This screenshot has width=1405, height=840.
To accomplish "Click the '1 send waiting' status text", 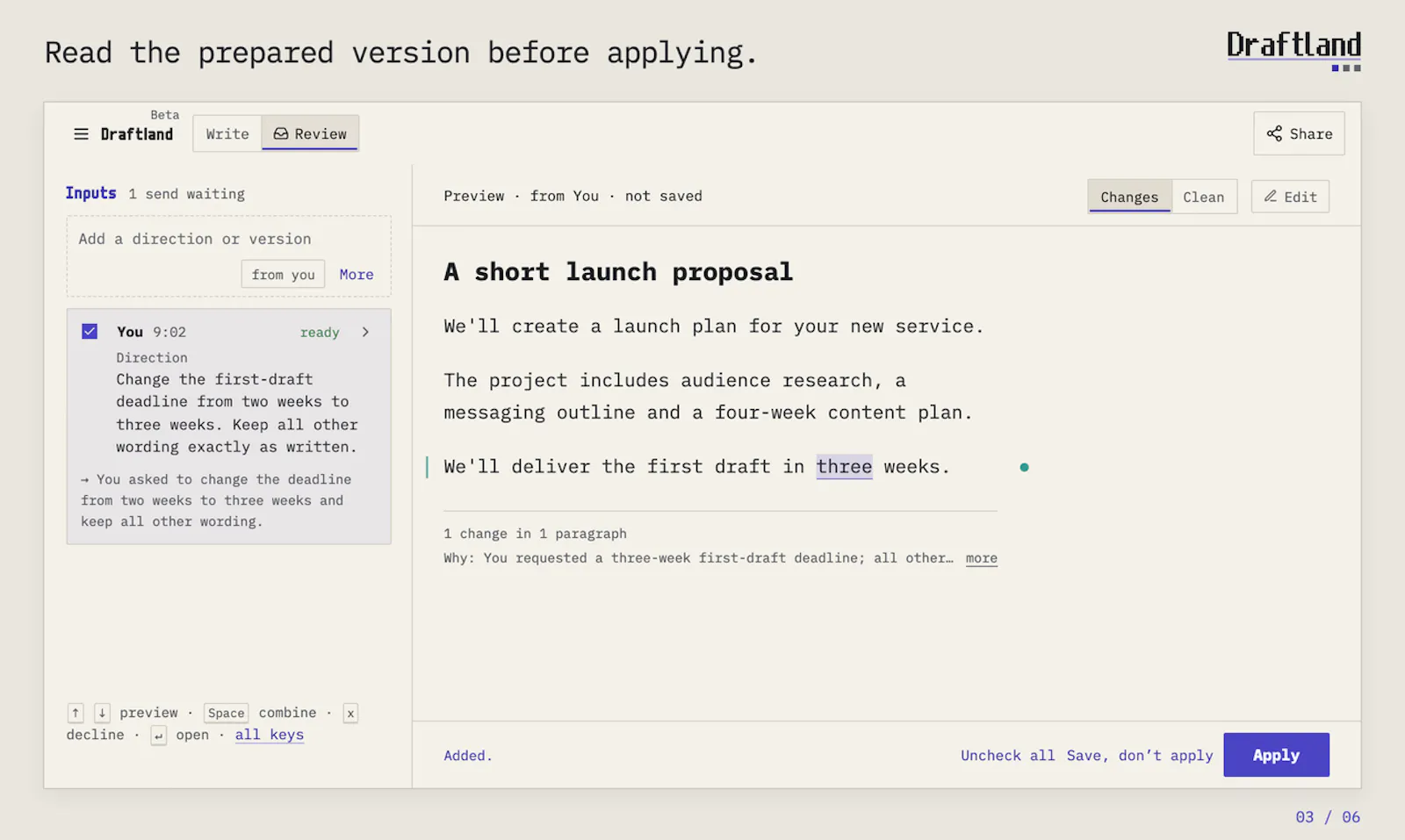I will click(x=186, y=194).
